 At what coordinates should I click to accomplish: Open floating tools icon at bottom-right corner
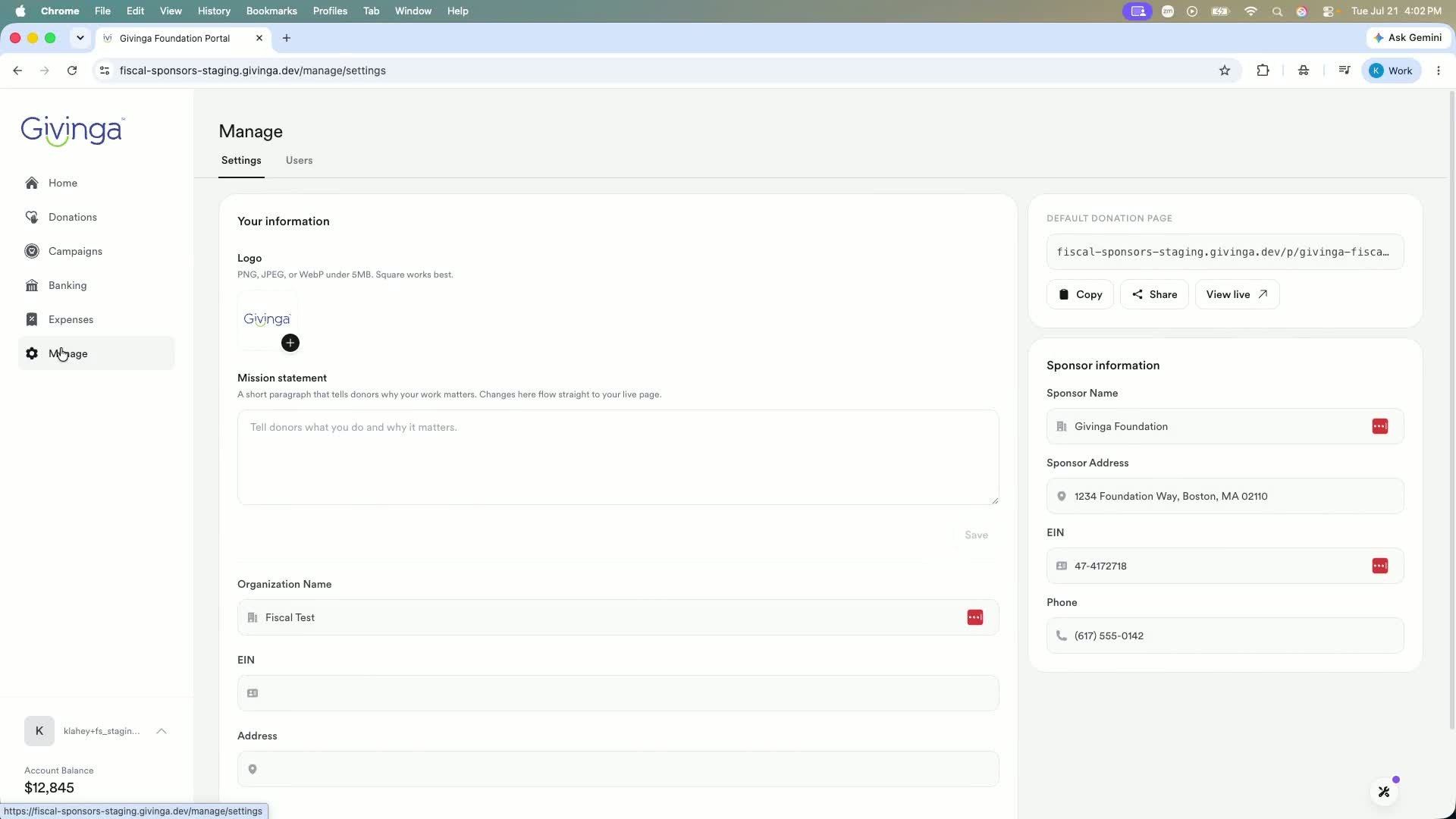pos(1384,792)
